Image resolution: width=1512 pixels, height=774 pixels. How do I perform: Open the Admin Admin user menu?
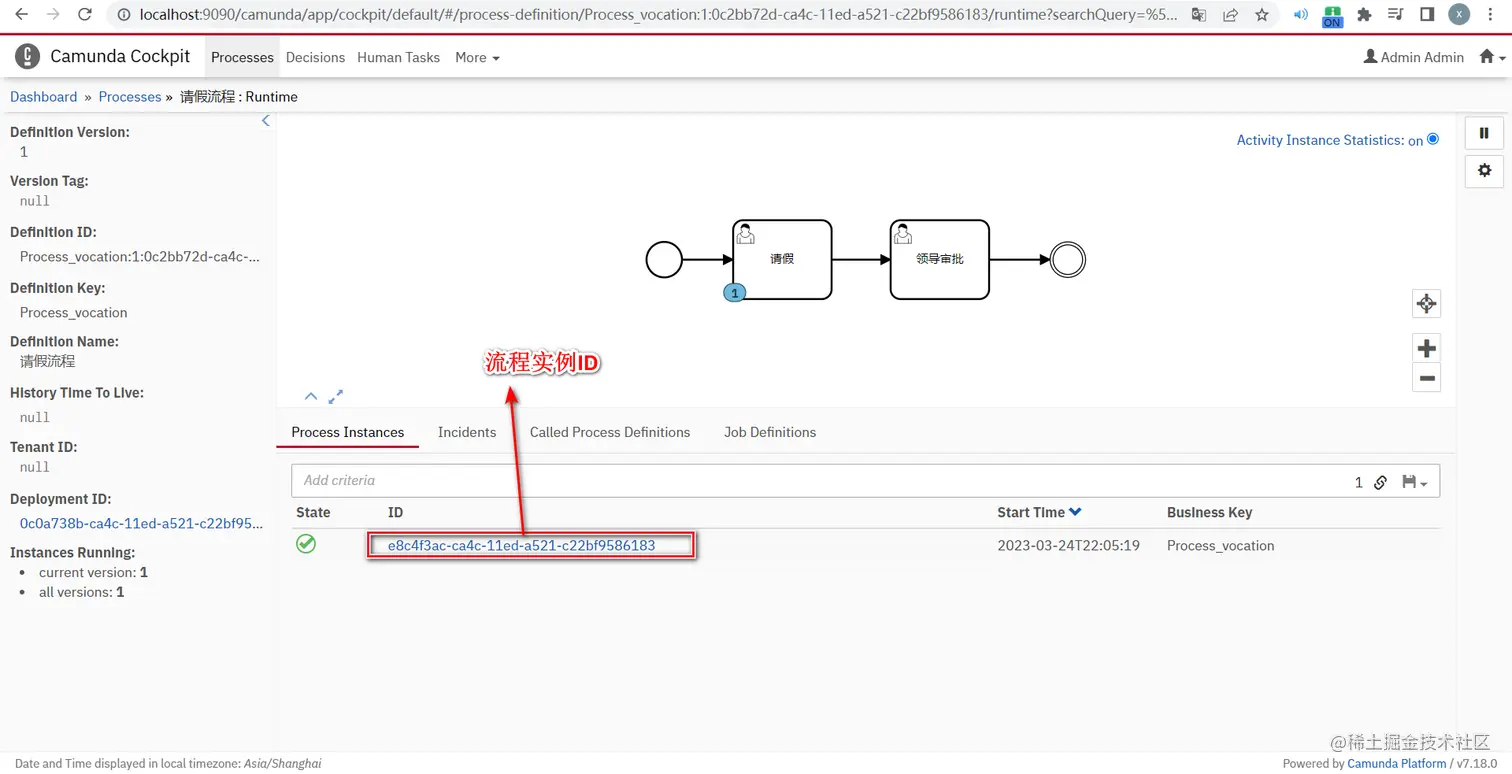point(1413,57)
